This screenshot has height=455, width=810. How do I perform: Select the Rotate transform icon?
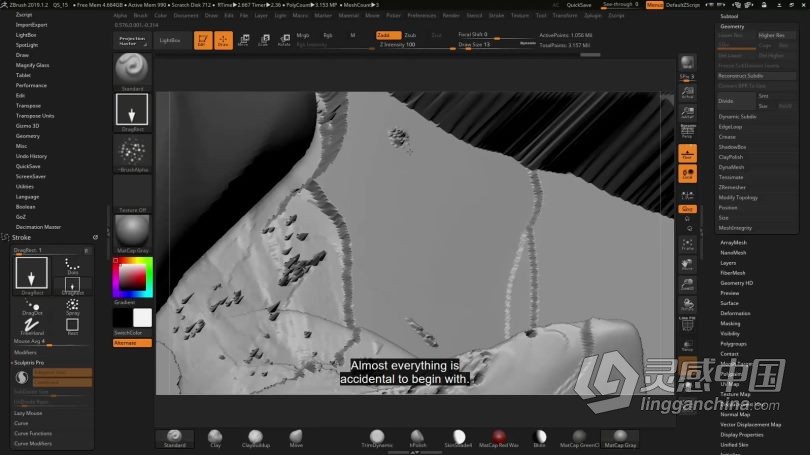[x=284, y=40]
